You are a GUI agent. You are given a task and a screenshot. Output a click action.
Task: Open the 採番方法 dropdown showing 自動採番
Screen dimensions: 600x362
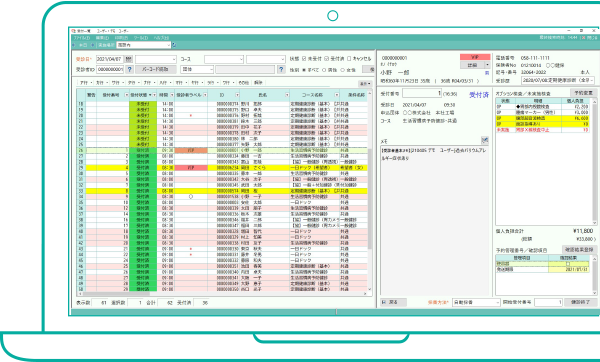476,302
